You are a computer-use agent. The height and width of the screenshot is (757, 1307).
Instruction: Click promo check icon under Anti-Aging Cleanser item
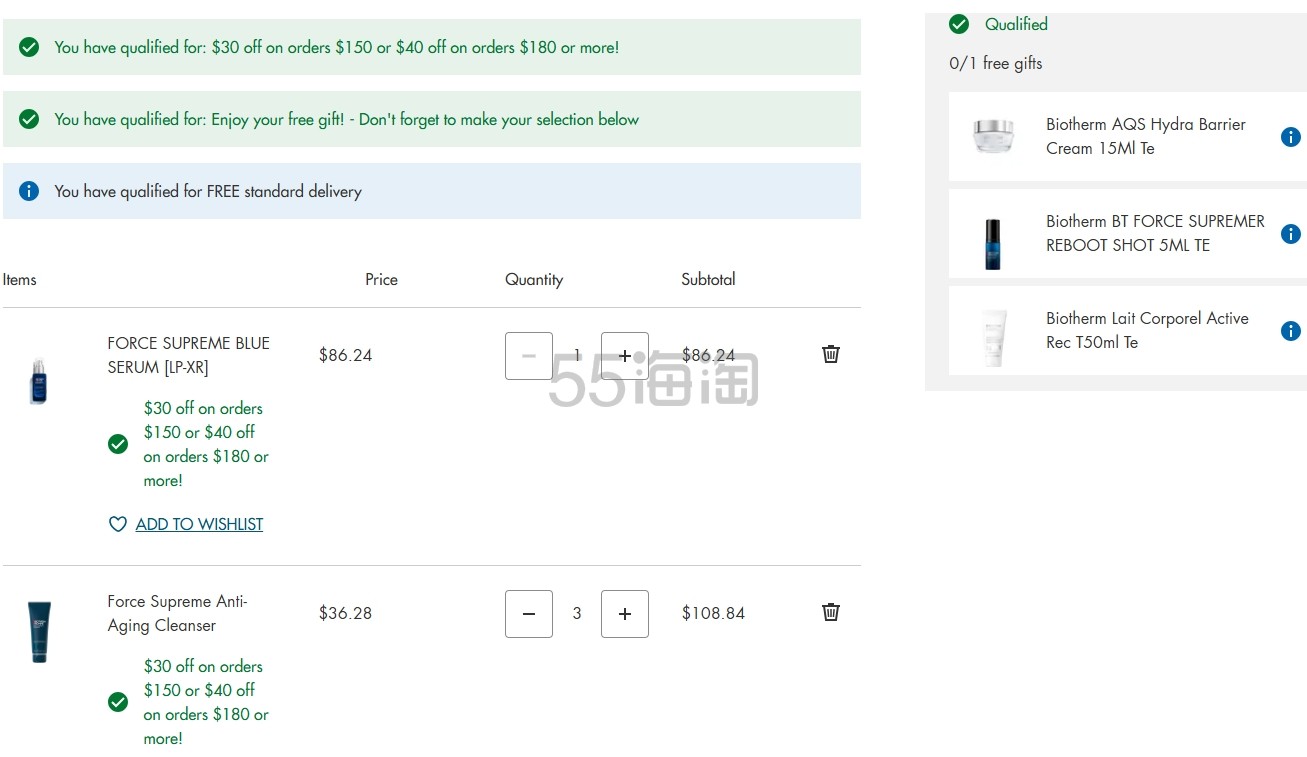point(118,702)
